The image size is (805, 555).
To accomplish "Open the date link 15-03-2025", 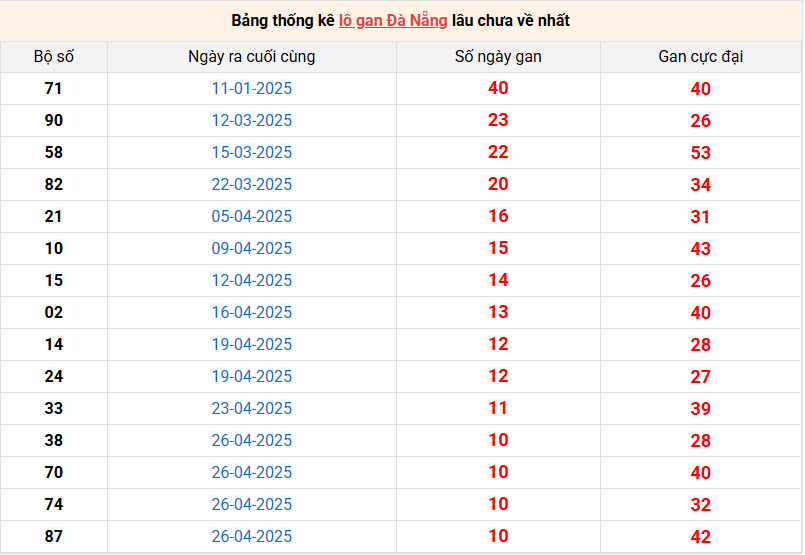I will click(252, 152).
